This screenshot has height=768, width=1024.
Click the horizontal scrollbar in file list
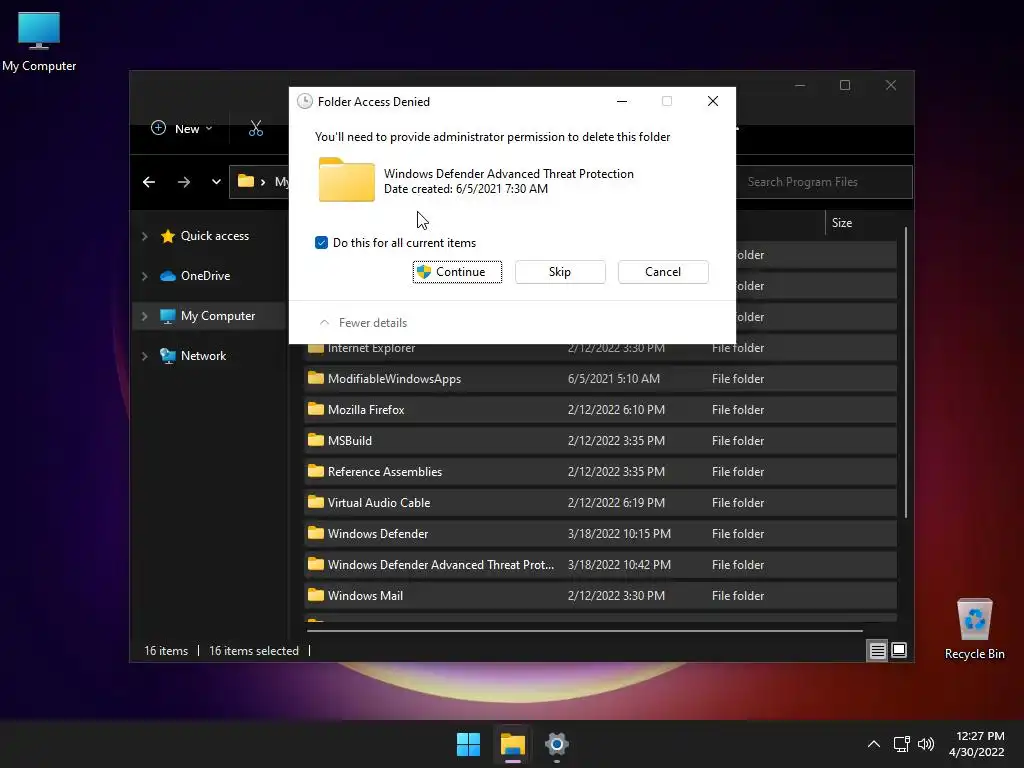(x=584, y=631)
